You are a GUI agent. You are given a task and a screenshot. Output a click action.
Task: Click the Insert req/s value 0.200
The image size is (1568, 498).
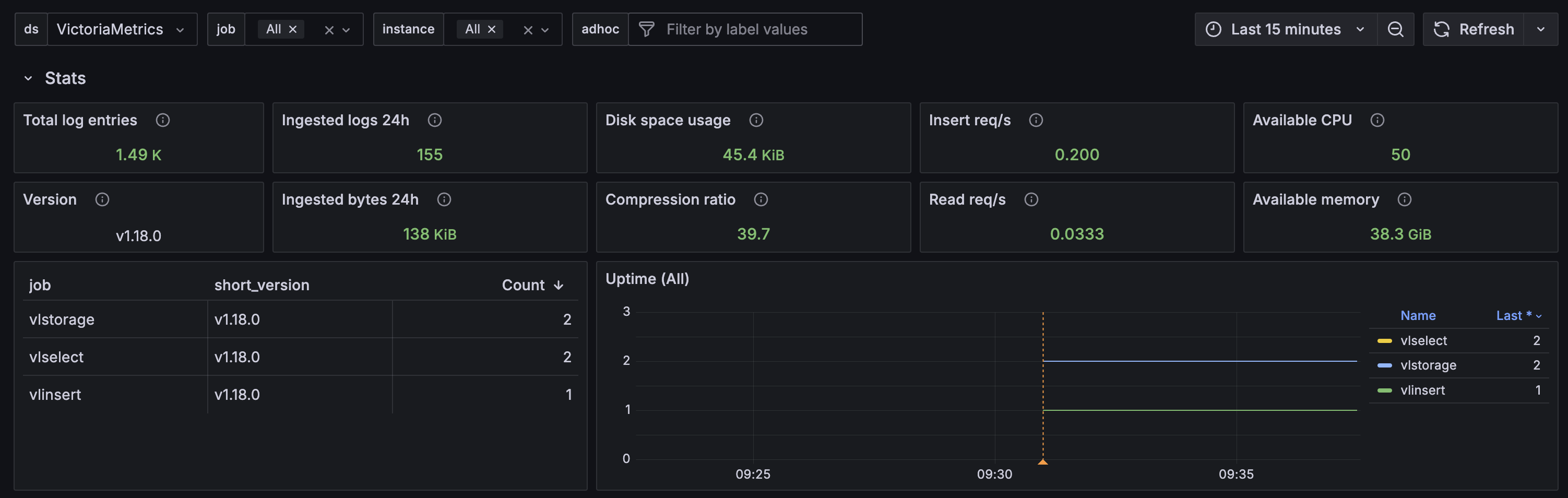[1077, 155]
